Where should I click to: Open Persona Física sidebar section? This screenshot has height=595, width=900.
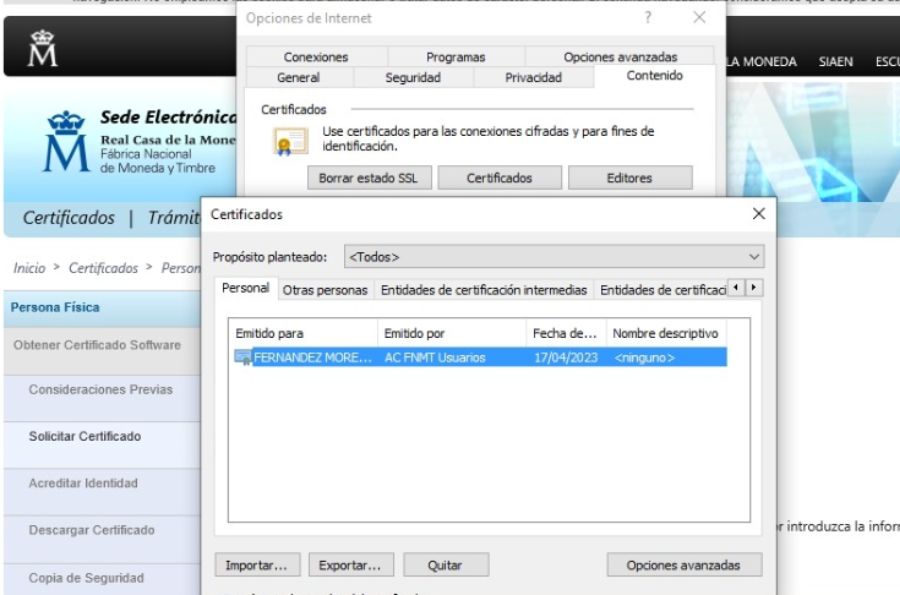103,308
